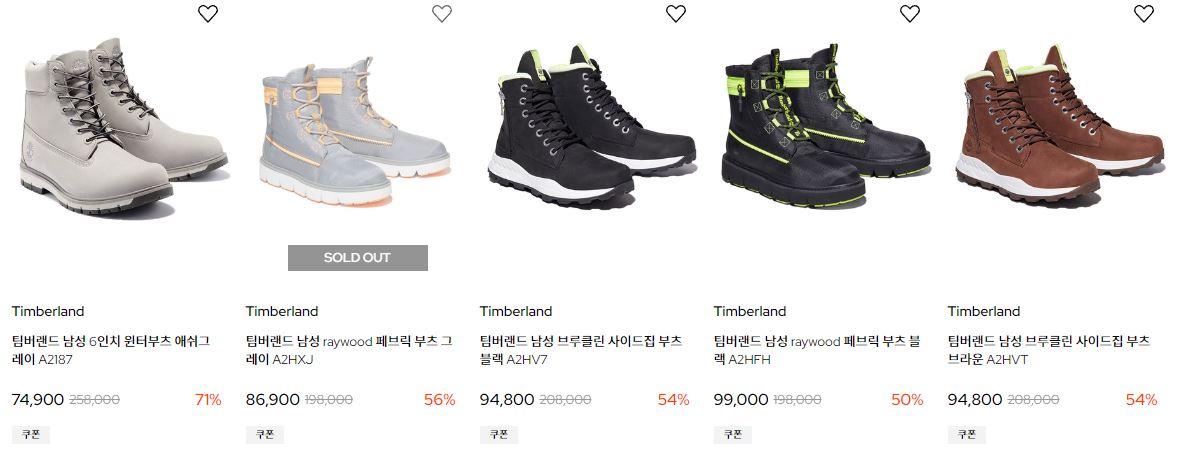The height and width of the screenshot is (457, 1189).
Task: Open gray 6-inch winter boots product image
Action: pyautogui.click(x=124, y=127)
